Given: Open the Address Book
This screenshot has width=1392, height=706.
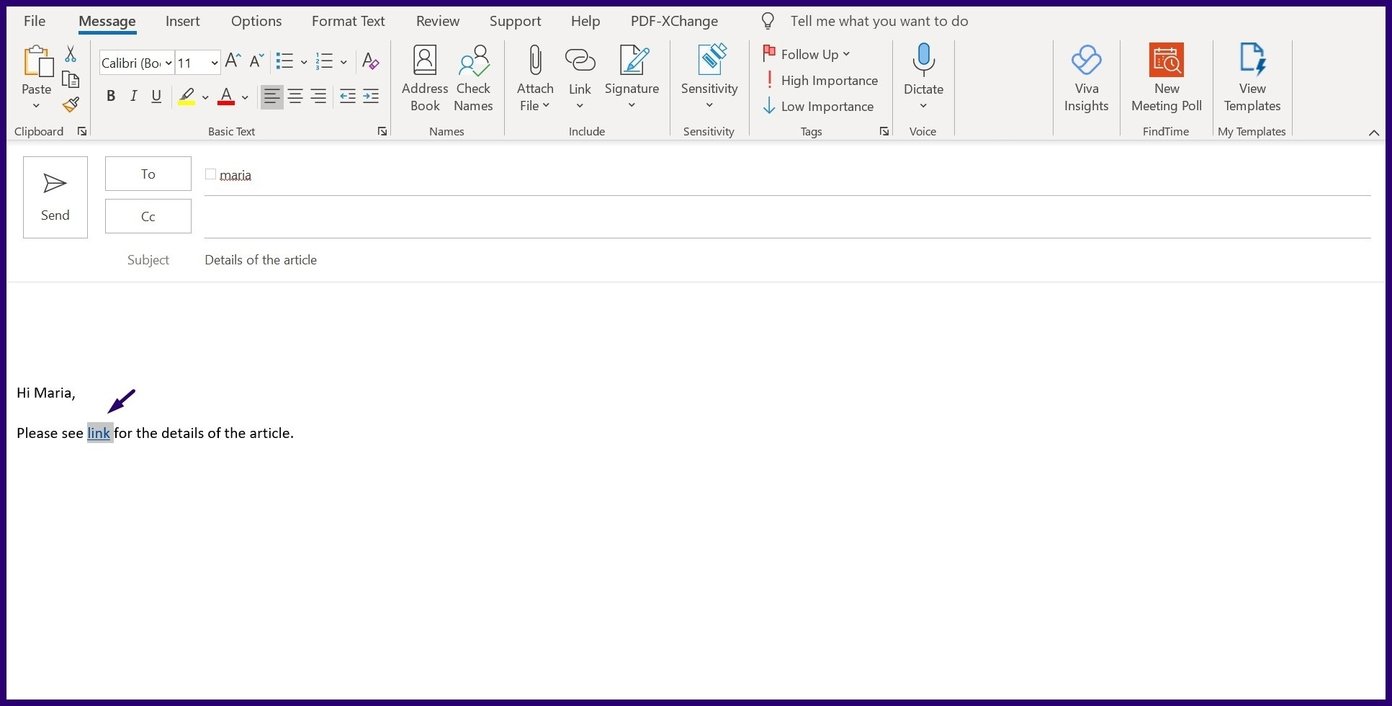Looking at the screenshot, I should [x=424, y=78].
